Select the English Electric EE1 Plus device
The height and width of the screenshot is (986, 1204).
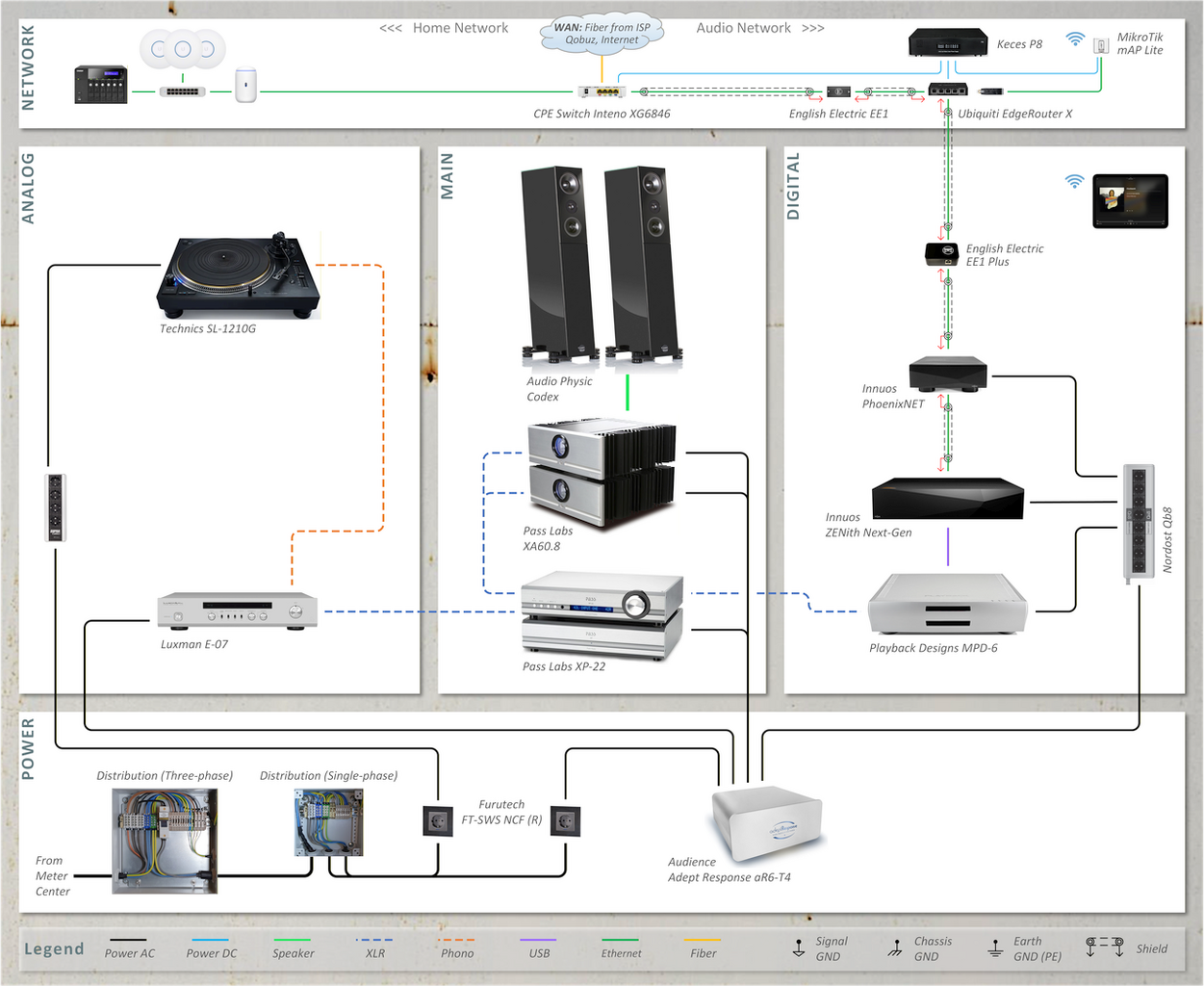pyautogui.click(x=941, y=254)
